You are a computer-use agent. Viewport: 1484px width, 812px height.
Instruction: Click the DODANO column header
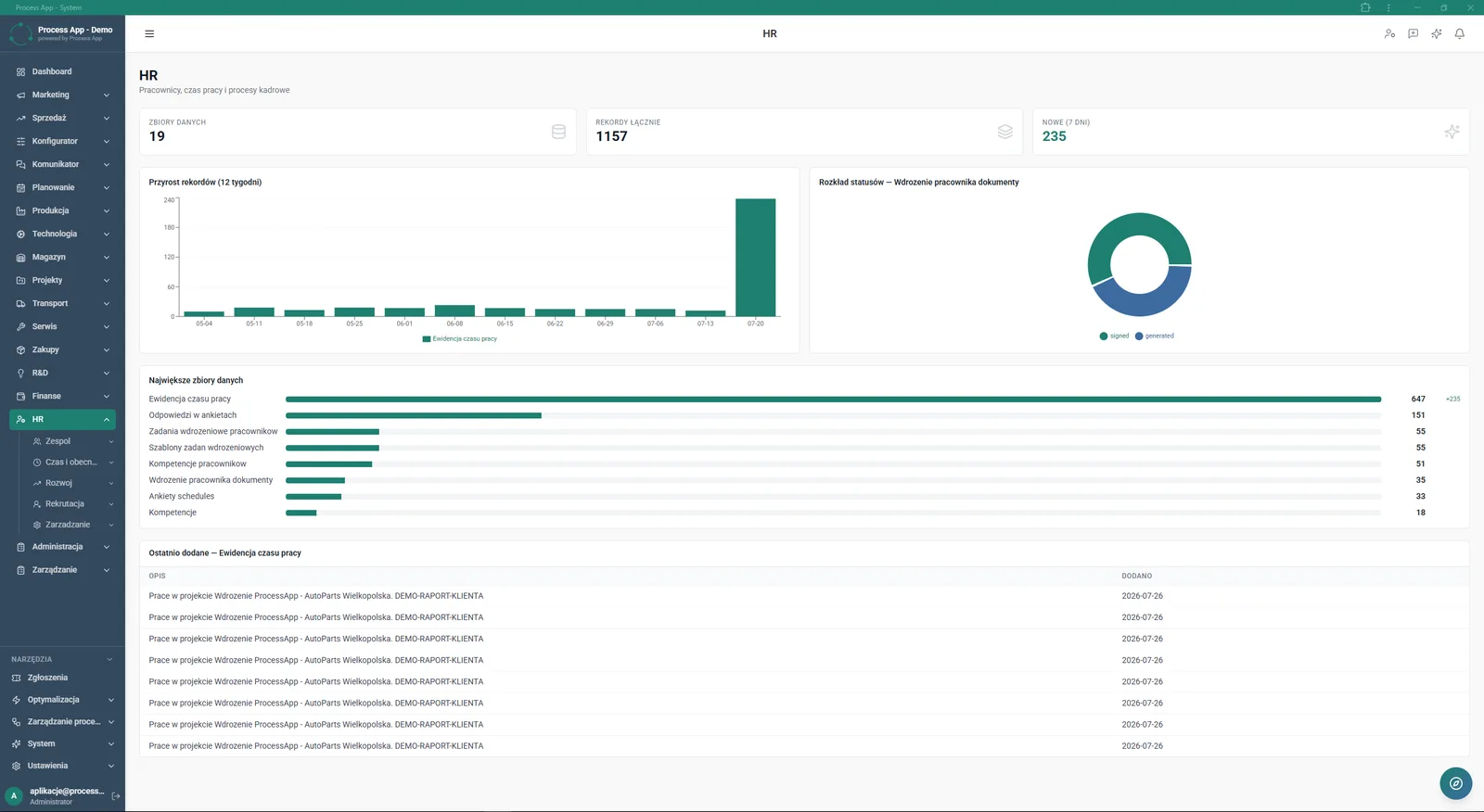(1137, 576)
